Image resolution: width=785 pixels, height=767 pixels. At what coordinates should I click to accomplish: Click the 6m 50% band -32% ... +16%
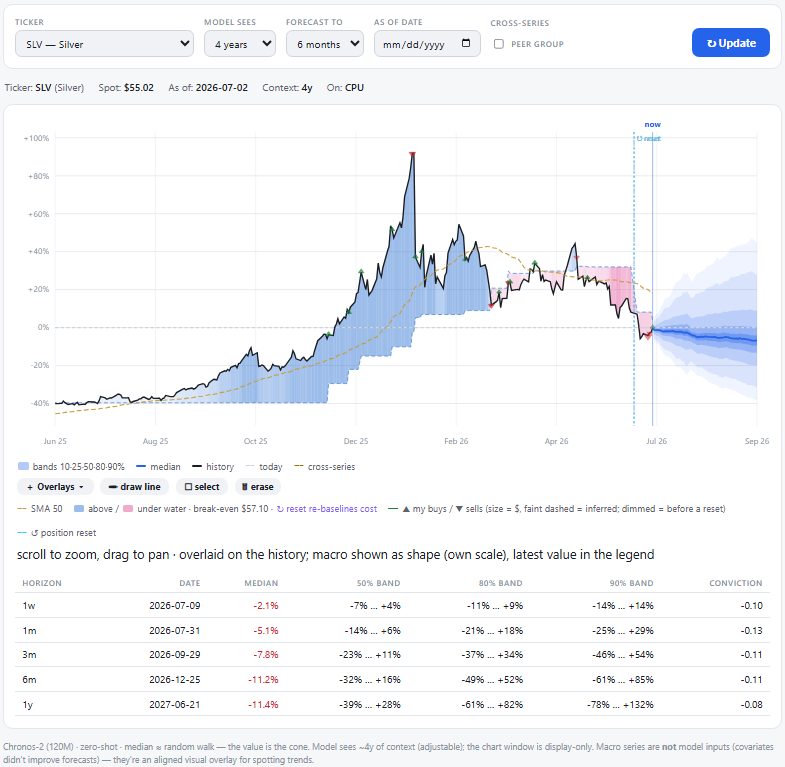click(372, 679)
